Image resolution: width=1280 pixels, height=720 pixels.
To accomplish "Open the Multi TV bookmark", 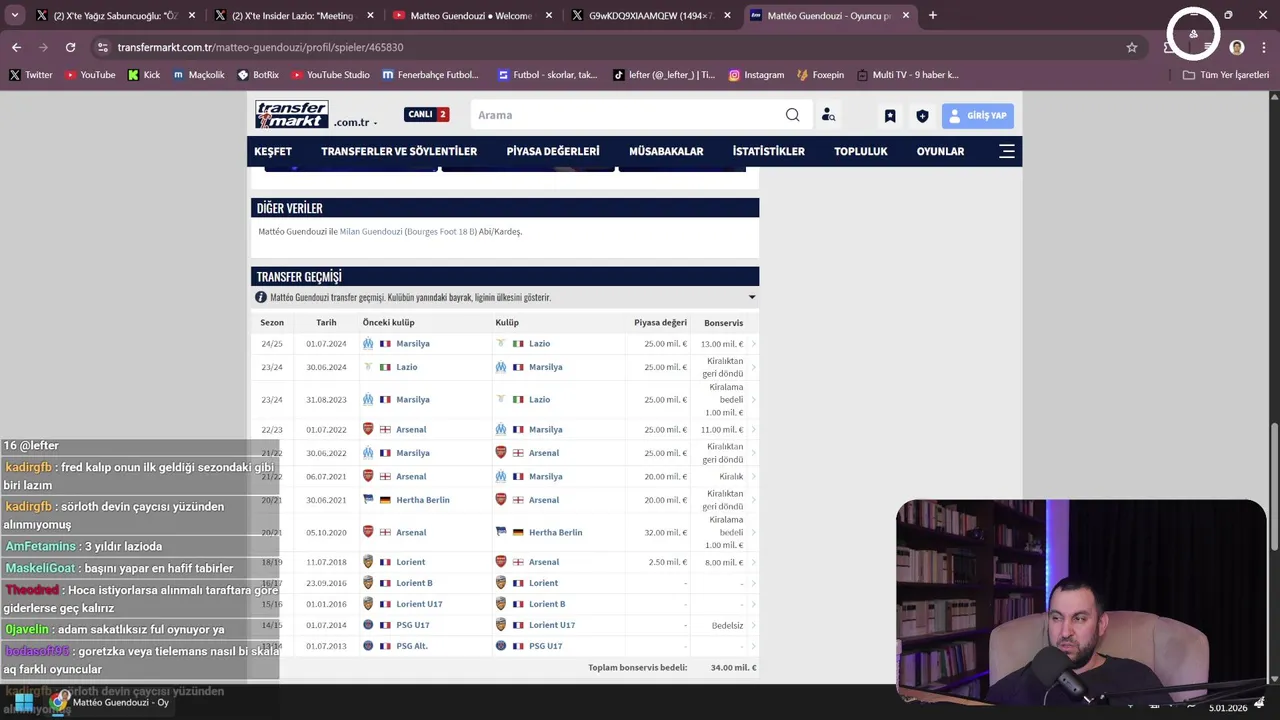I will [x=907, y=75].
